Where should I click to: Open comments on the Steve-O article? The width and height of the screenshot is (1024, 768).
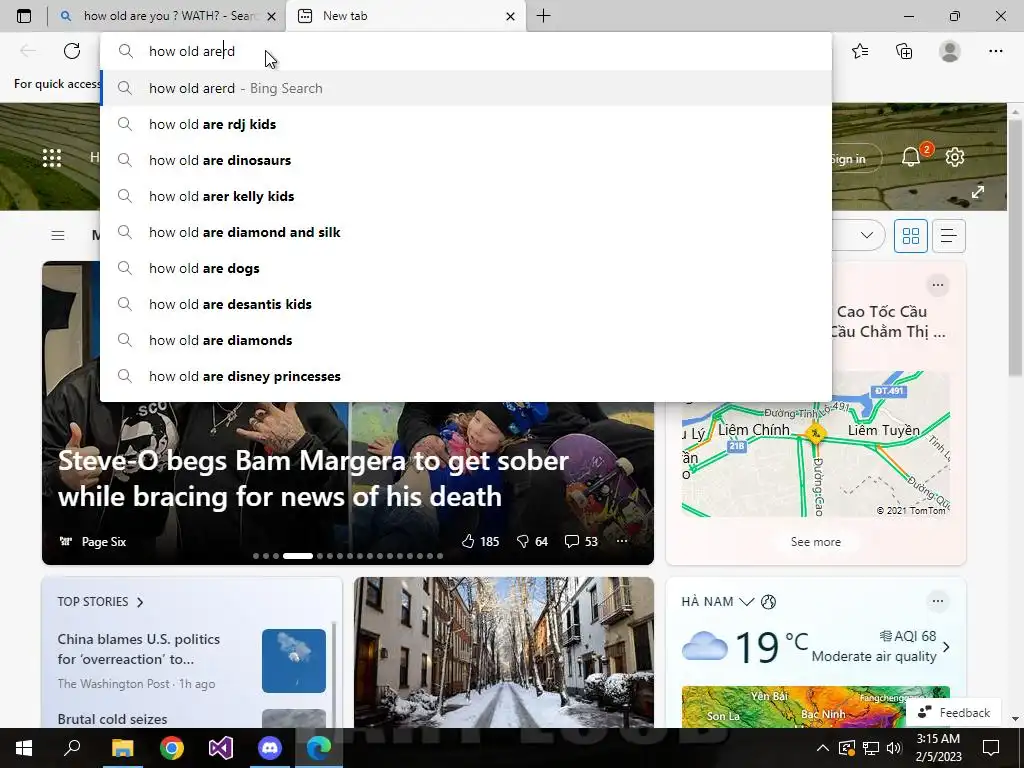click(581, 541)
